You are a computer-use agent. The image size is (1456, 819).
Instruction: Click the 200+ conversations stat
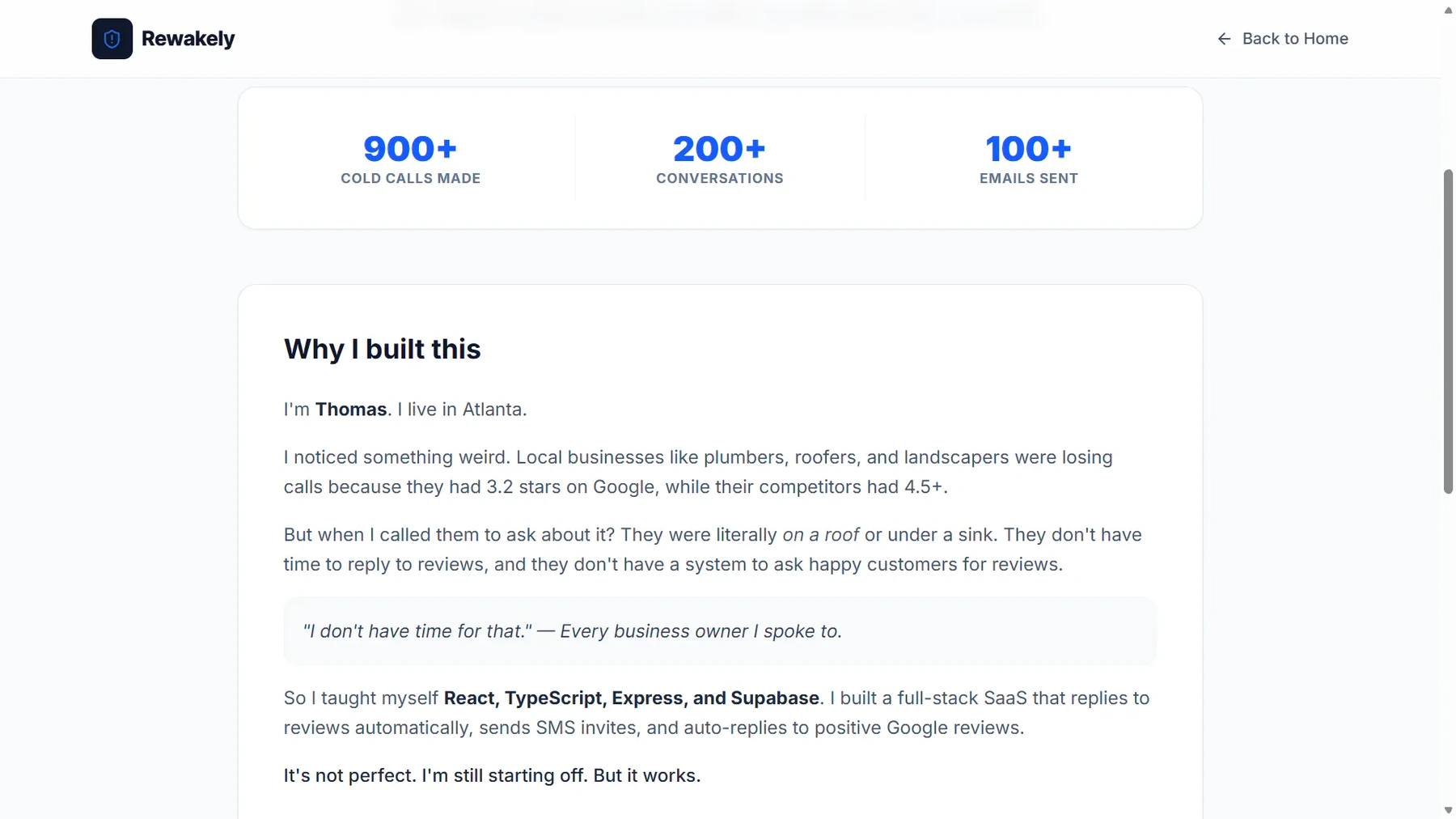719,149
